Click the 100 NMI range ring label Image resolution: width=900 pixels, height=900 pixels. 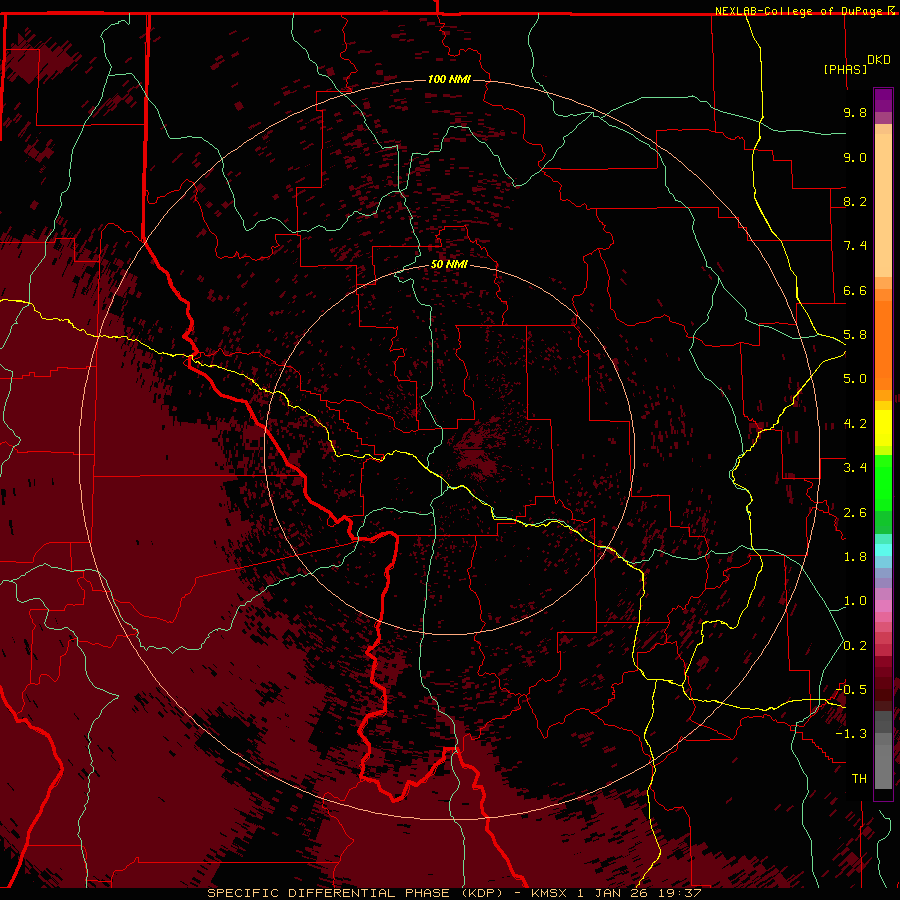point(449,79)
